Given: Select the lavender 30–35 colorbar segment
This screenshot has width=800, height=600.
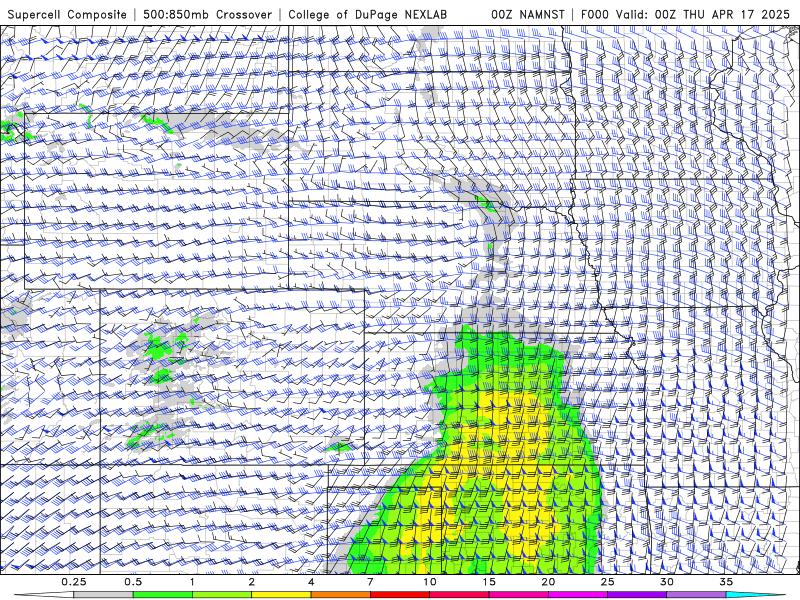Looking at the screenshot, I should click(696, 595).
